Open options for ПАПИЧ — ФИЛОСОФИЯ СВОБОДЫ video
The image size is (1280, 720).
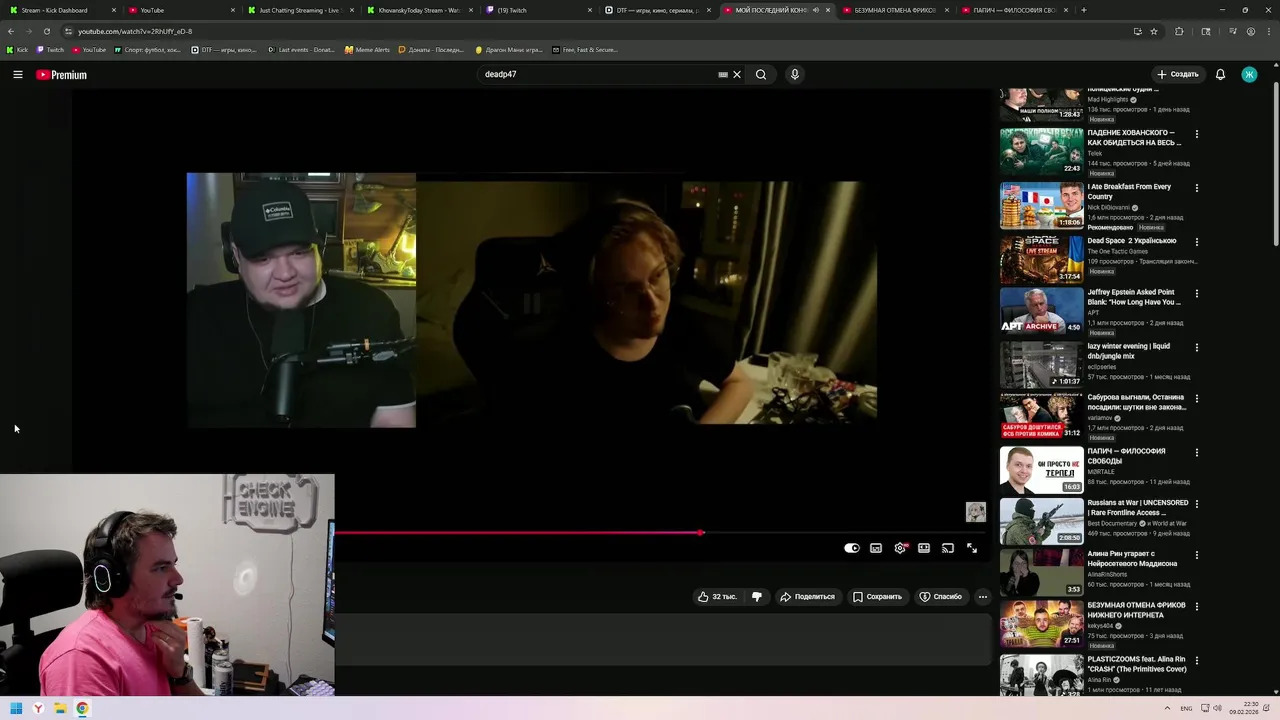click(x=1197, y=452)
